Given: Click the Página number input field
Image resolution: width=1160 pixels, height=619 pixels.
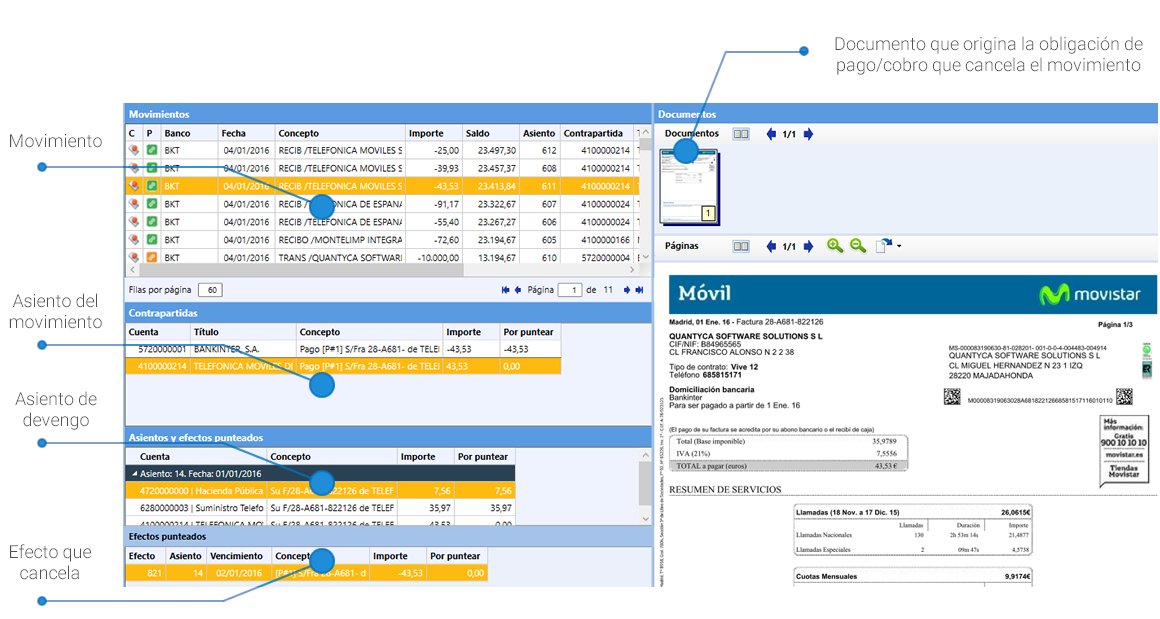Looking at the screenshot, I should click(570, 290).
